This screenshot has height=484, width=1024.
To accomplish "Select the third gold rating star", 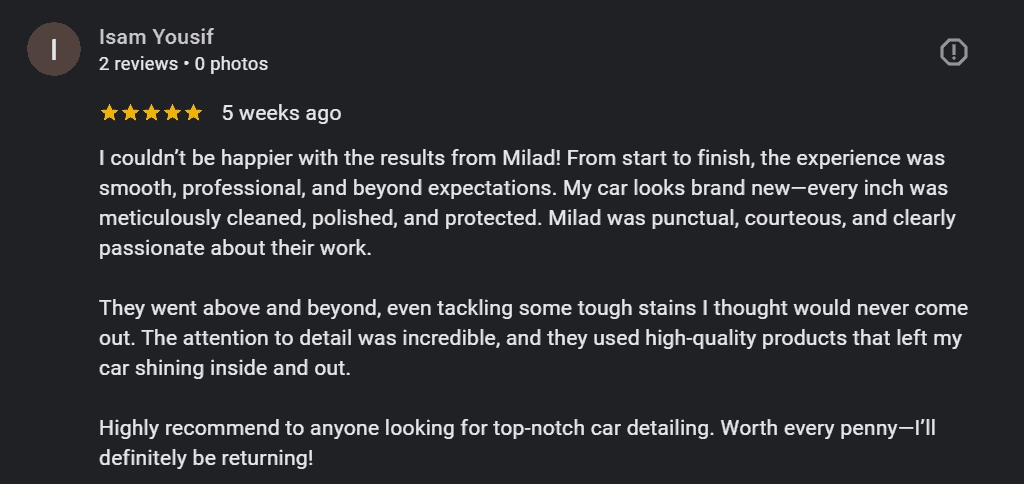I will [151, 113].
